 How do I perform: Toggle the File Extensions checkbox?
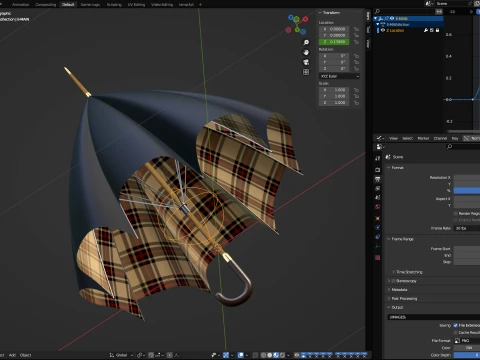click(x=456, y=325)
